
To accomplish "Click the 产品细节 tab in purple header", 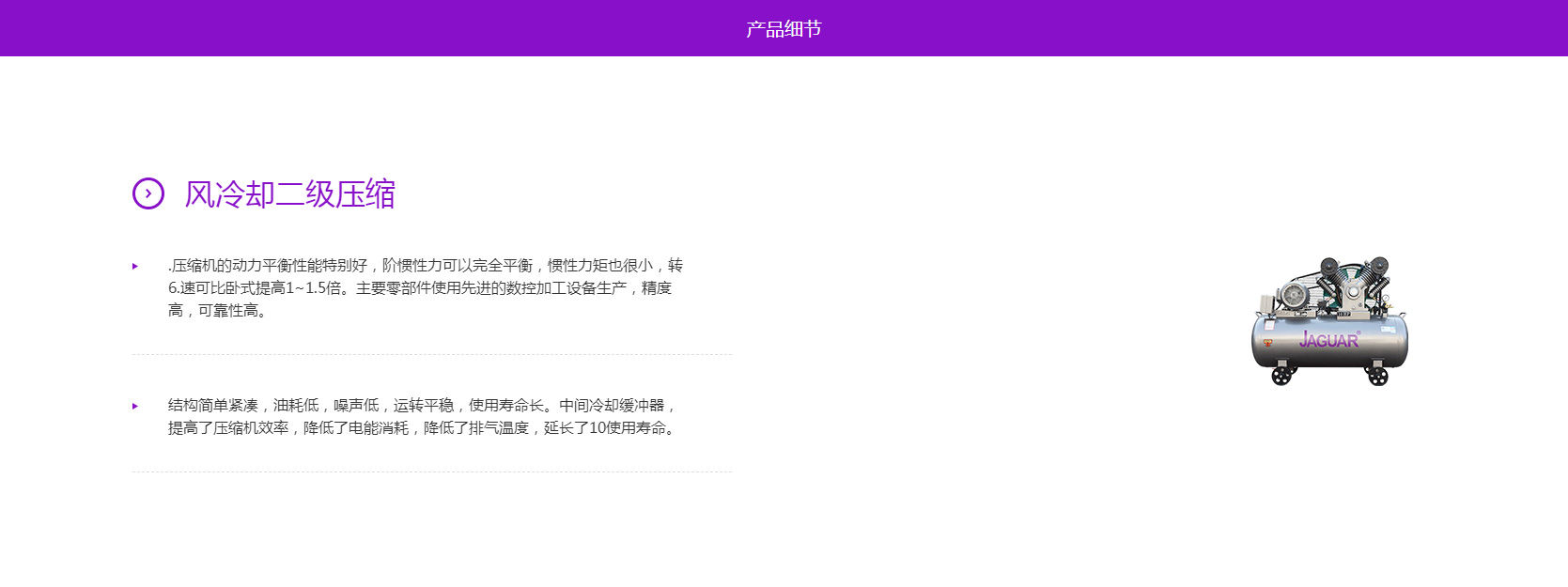I will (x=784, y=29).
